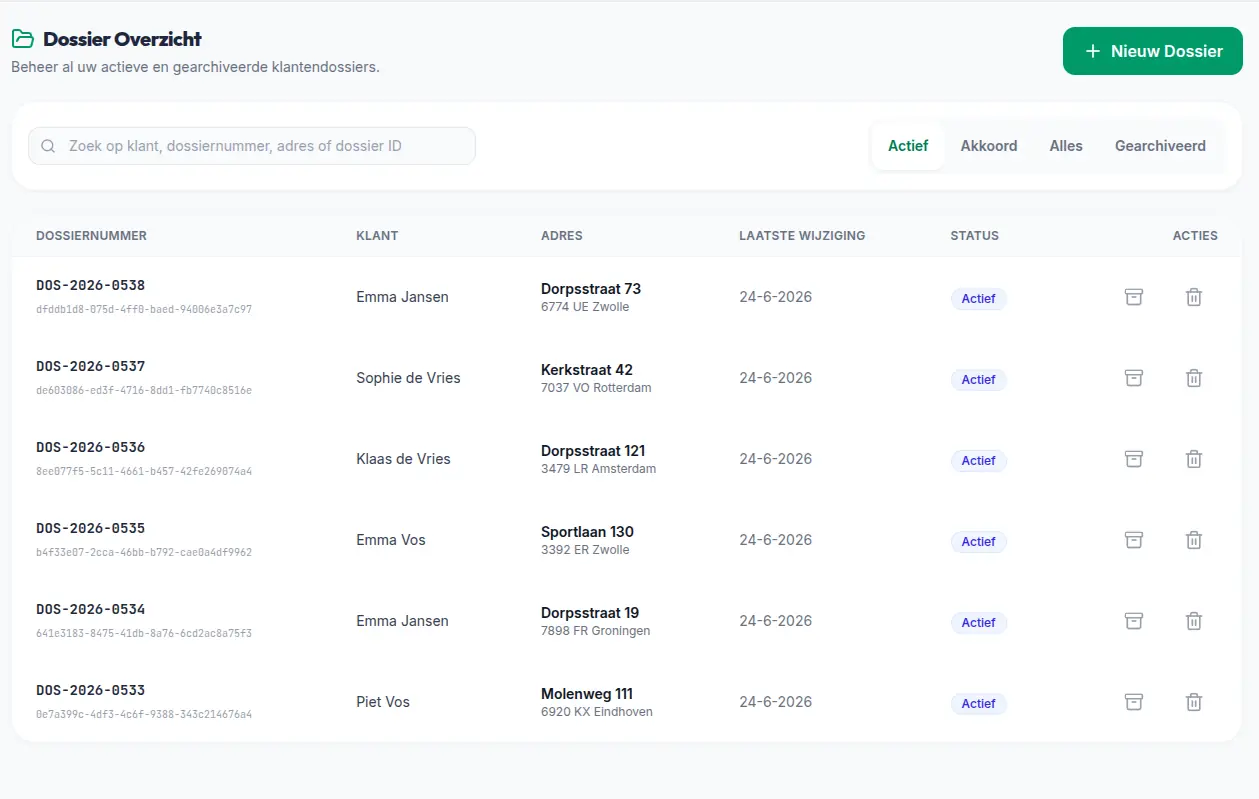
Task: Open the Gearchiveerd tab
Action: pyautogui.click(x=1160, y=146)
